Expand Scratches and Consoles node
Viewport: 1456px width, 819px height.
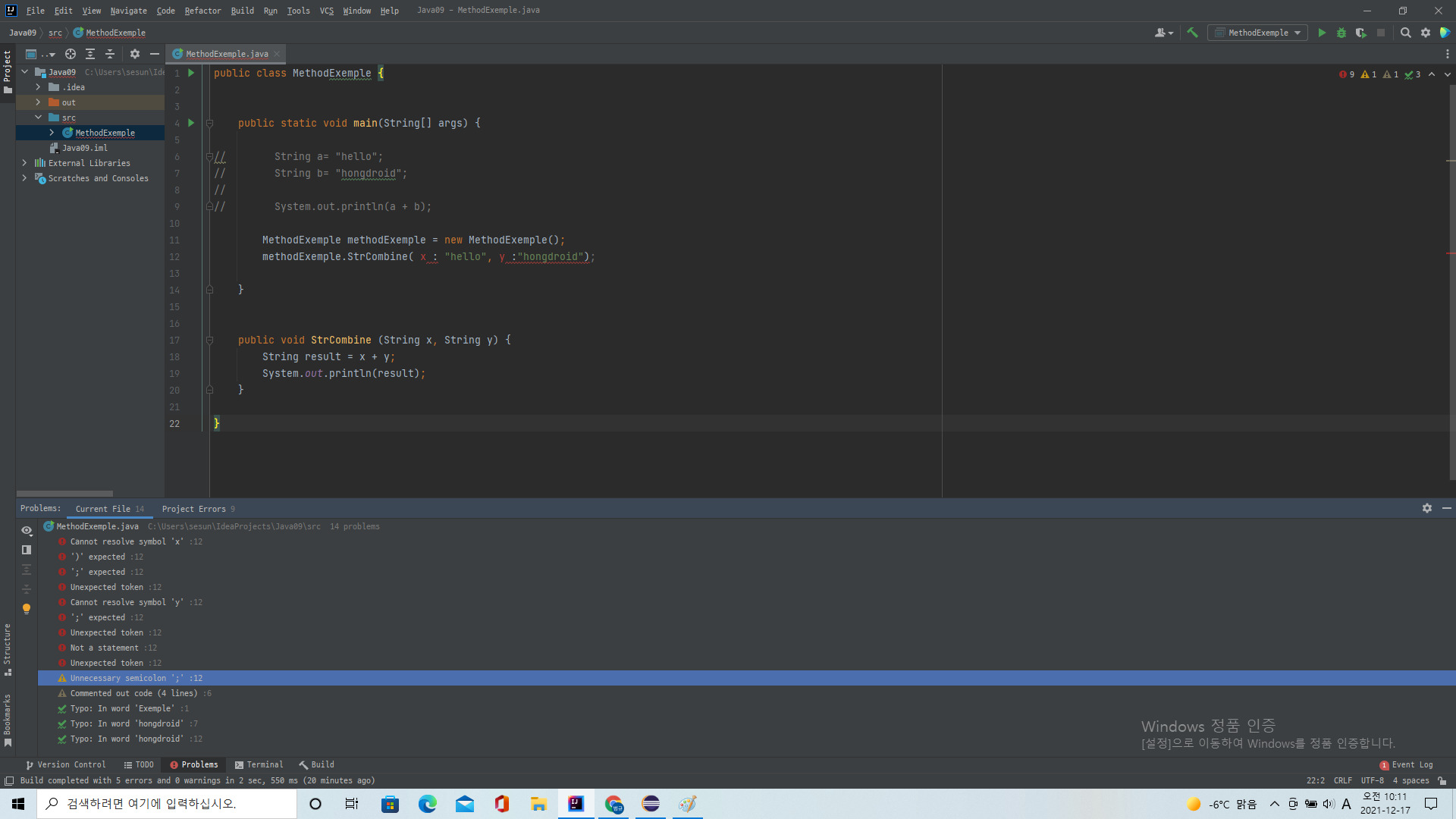pyautogui.click(x=25, y=178)
